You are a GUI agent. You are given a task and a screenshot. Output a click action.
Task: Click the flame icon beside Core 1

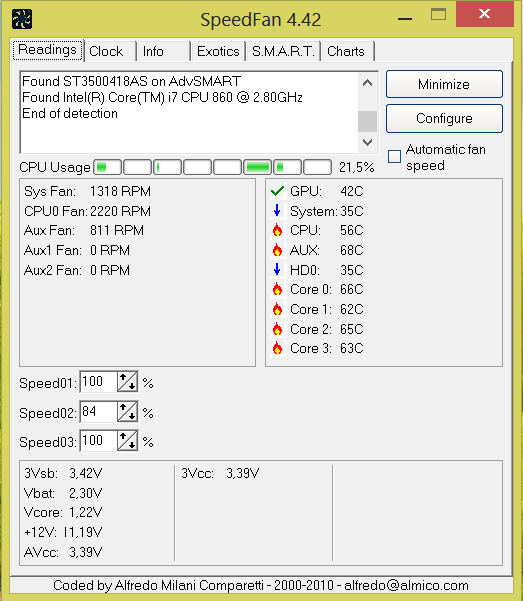[277, 309]
